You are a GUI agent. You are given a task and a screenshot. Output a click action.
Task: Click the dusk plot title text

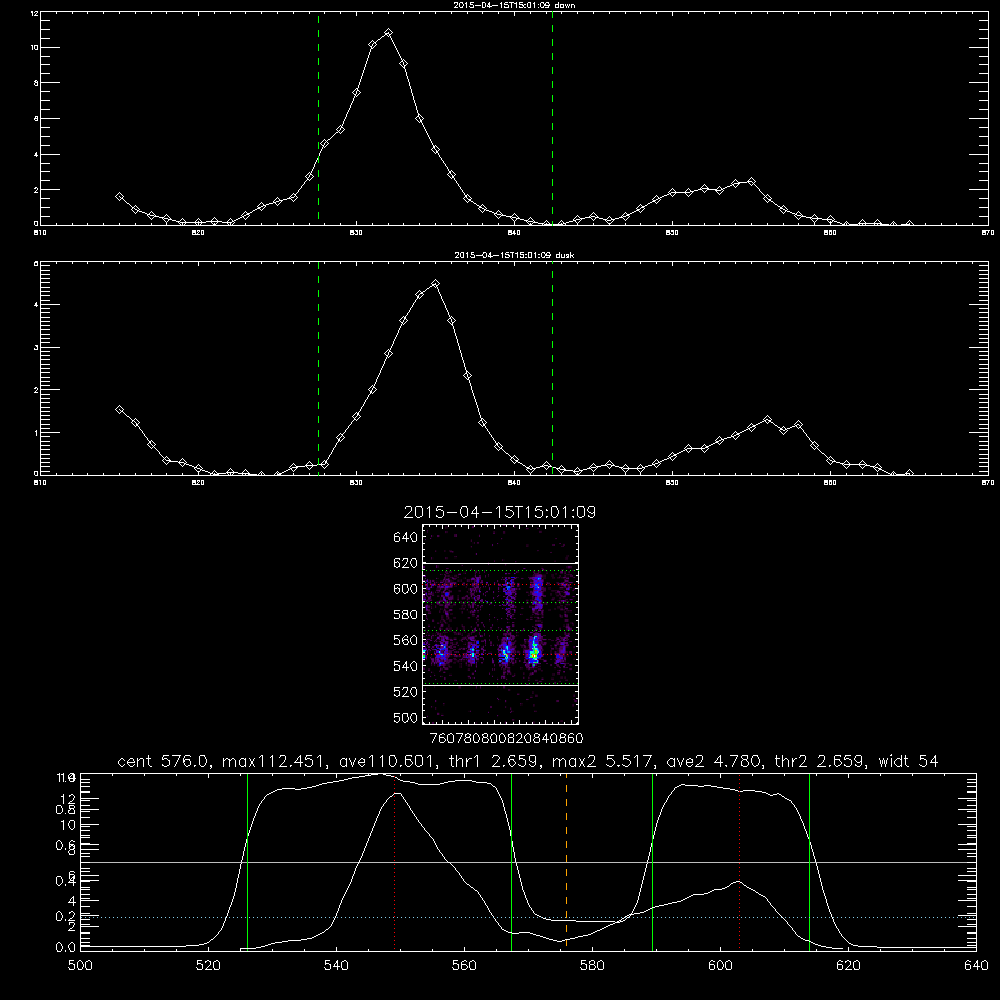pyautogui.click(x=514, y=255)
